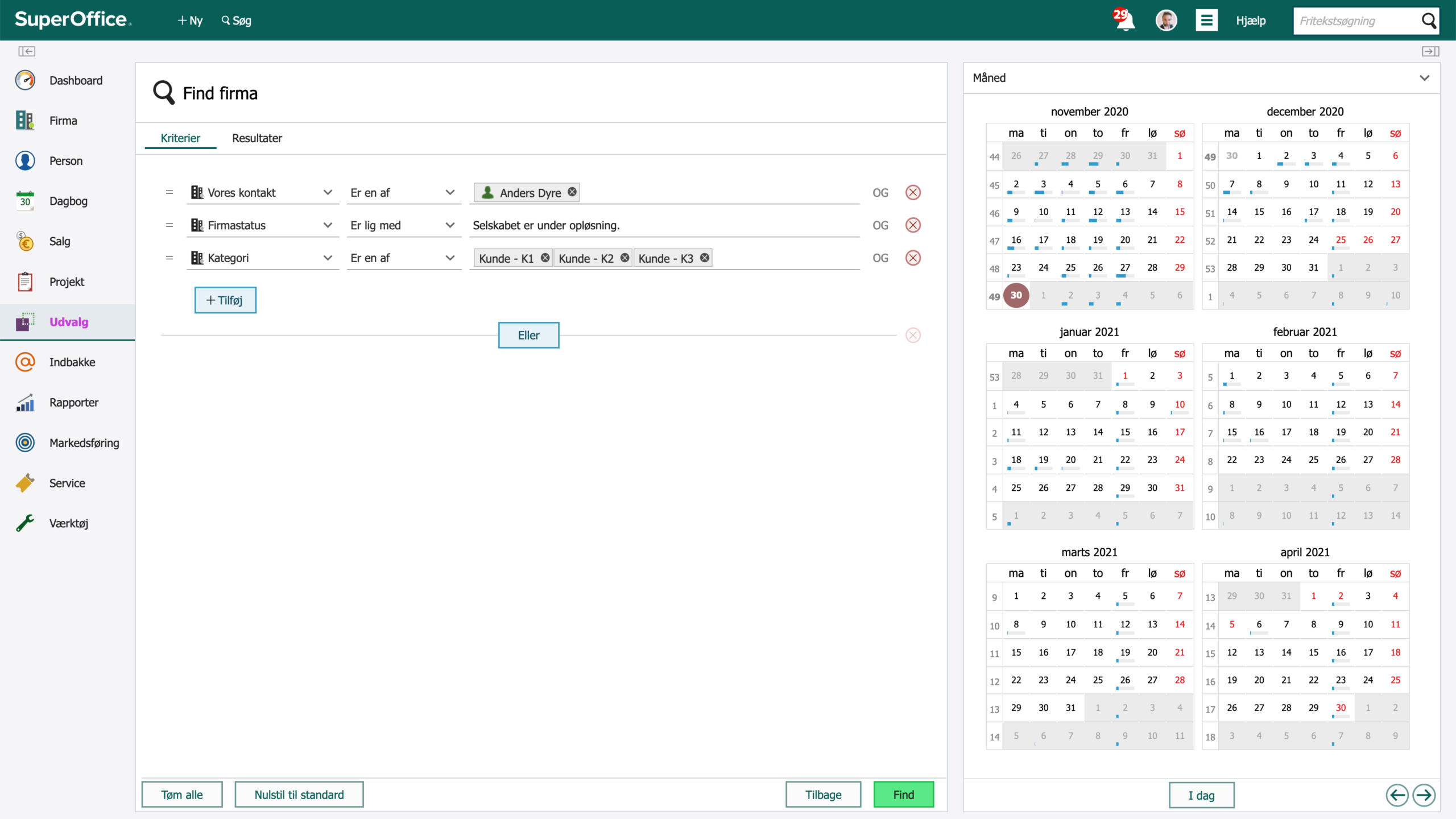
Task: Toggle the OG operator on Vores kontakt row
Action: 880,192
